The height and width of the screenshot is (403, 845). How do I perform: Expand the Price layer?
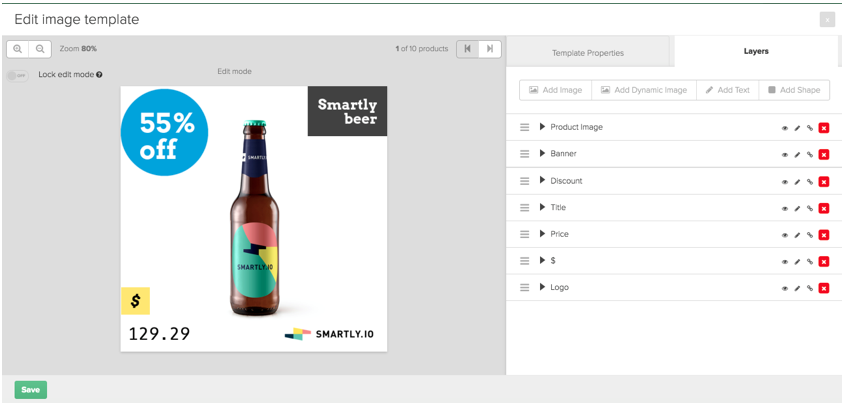pyautogui.click(x=542, y=234)
